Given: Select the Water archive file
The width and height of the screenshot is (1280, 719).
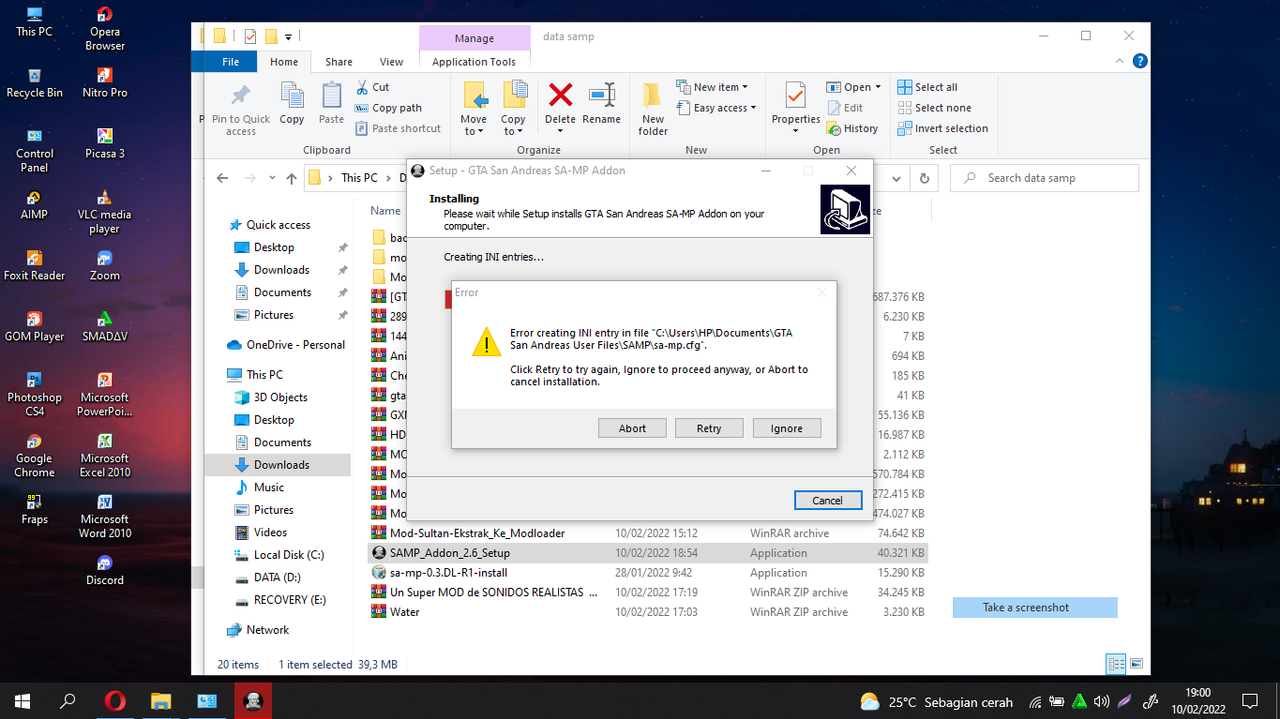Looking at the screenshot, I should point(648,612).
